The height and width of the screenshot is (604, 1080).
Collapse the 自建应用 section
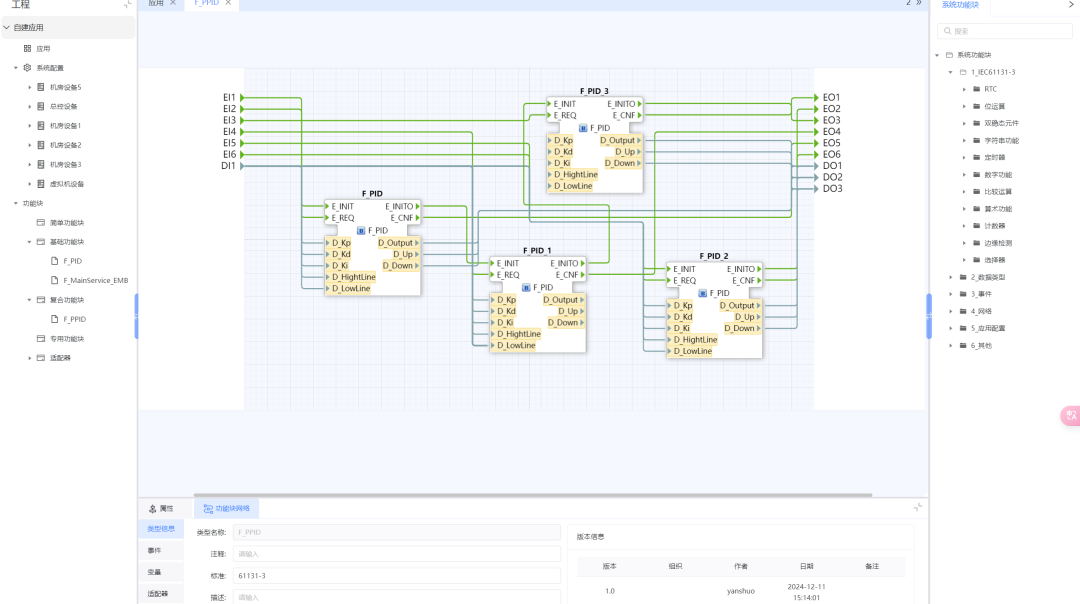pyautogui.click(x=6, y=27)
